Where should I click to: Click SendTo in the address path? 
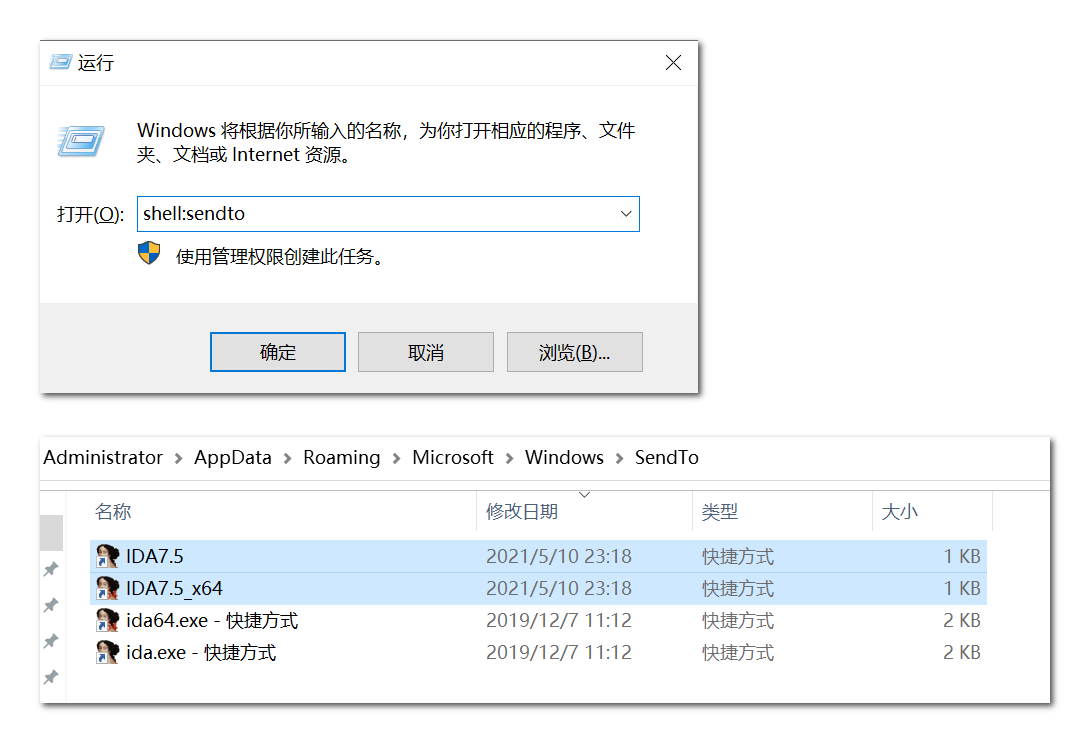tap(667, 457)
